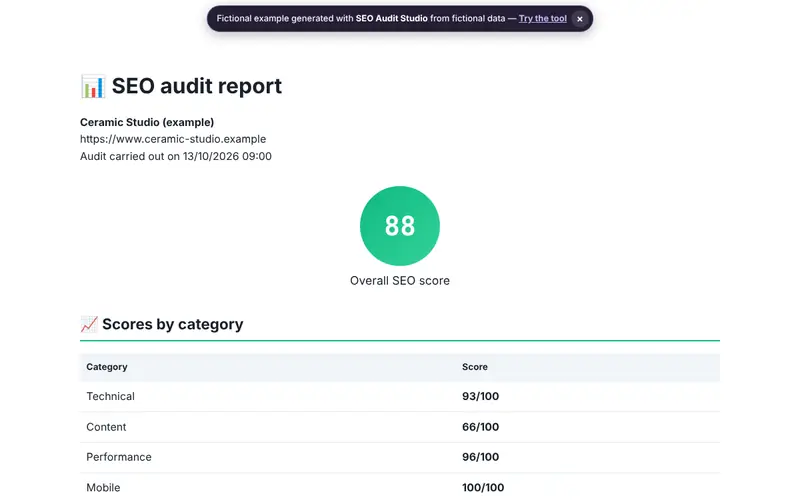Click the 'Ceramic Studio (example)' name
The image size is (800, 500).
pos(147,122)
